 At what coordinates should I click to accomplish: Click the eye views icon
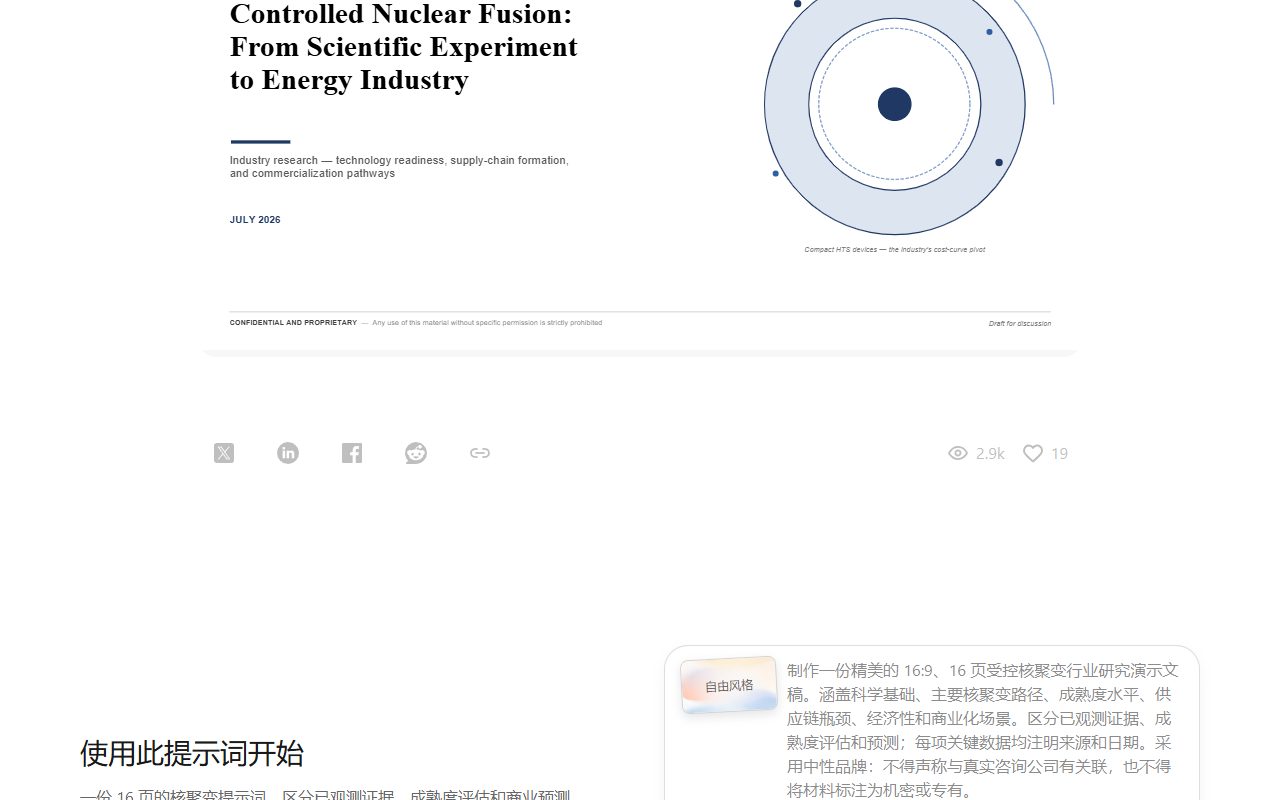[958, 453]
